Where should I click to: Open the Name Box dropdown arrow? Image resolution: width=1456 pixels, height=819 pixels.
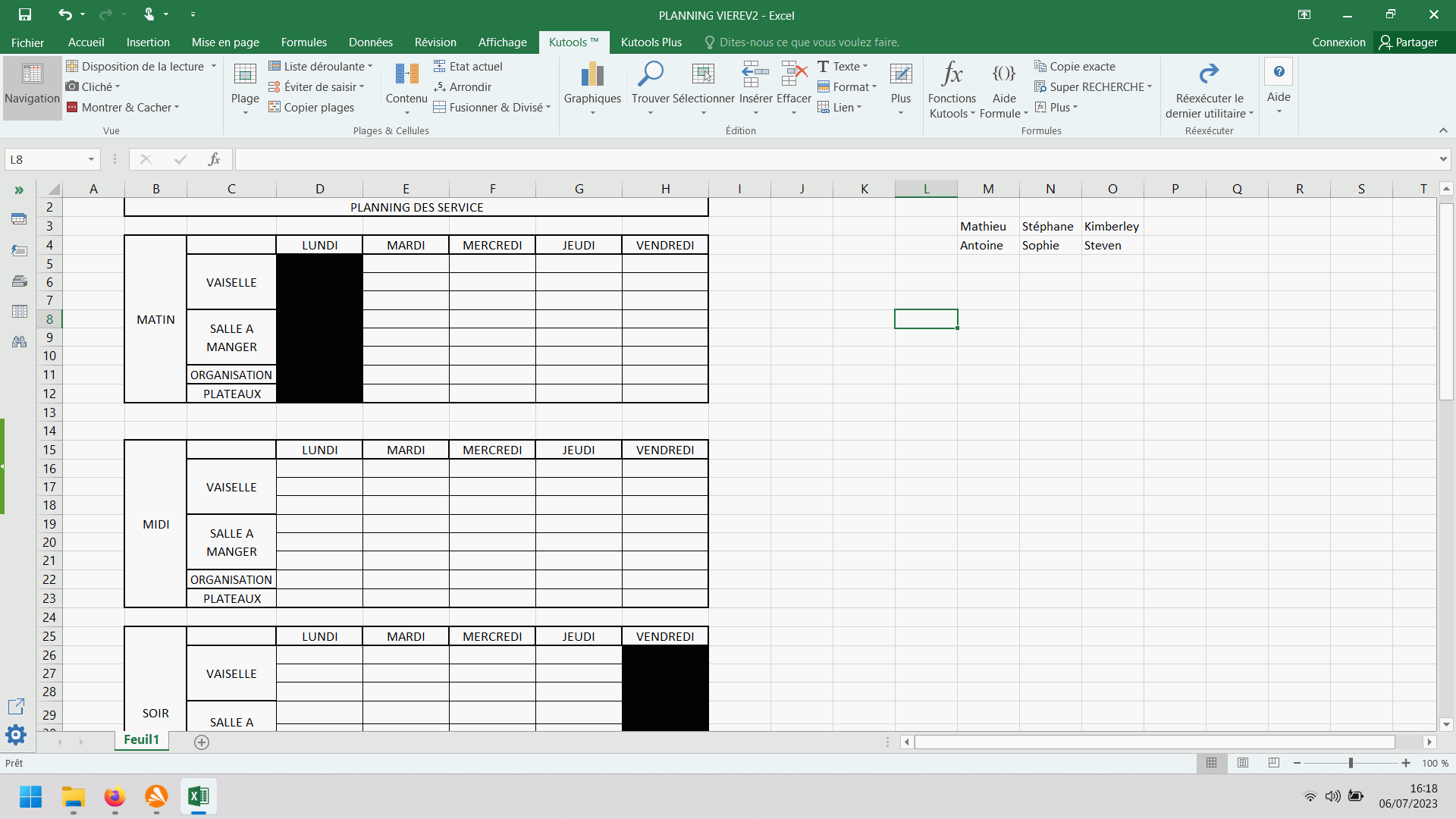pos(91,159)
